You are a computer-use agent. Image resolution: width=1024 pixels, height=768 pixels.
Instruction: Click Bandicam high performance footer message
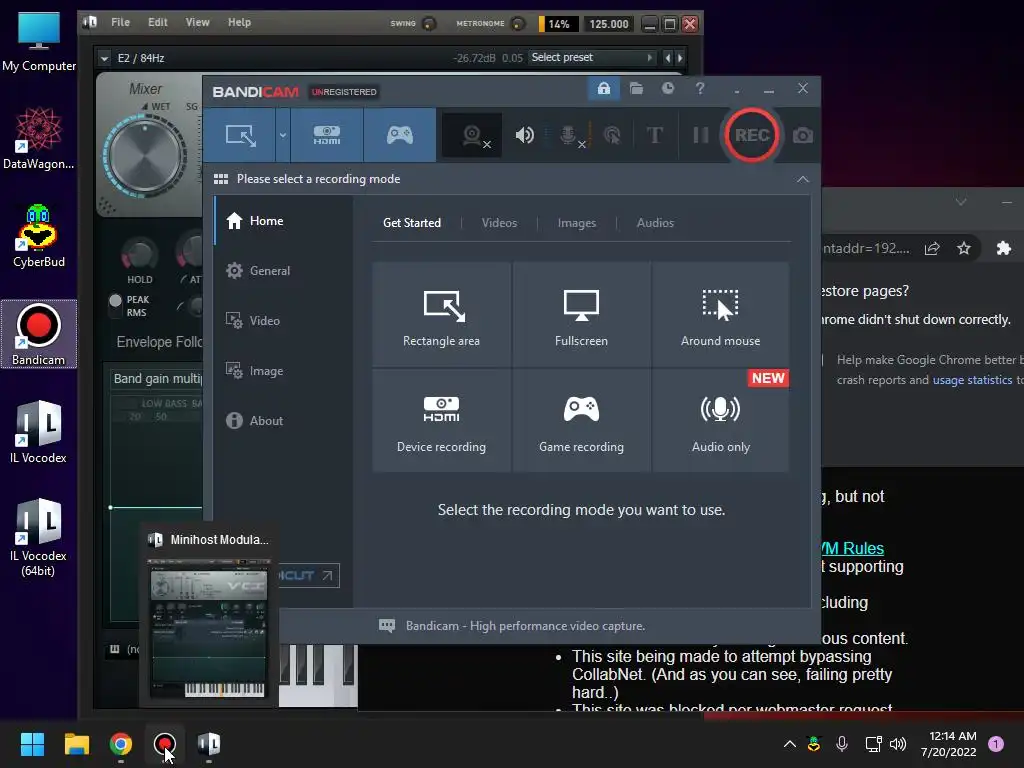pyautogui.click(x=525, y=626)
